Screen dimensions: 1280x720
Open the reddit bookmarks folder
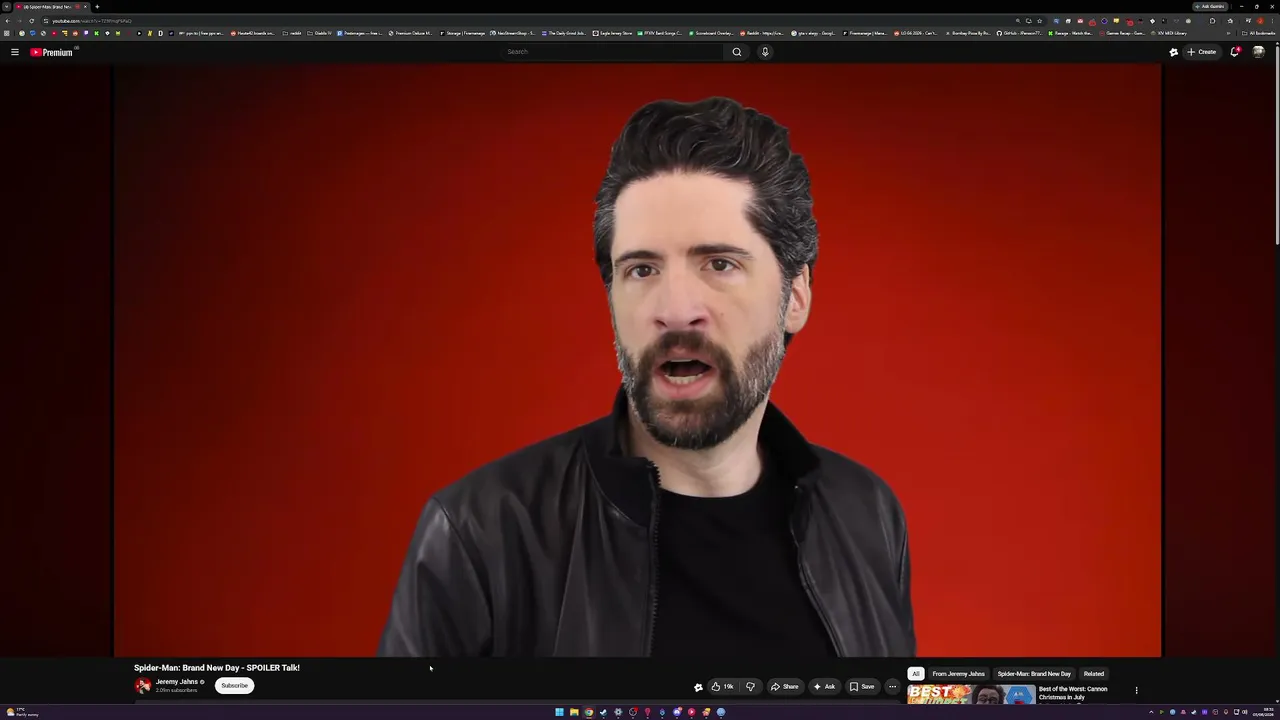coord(292,33)
